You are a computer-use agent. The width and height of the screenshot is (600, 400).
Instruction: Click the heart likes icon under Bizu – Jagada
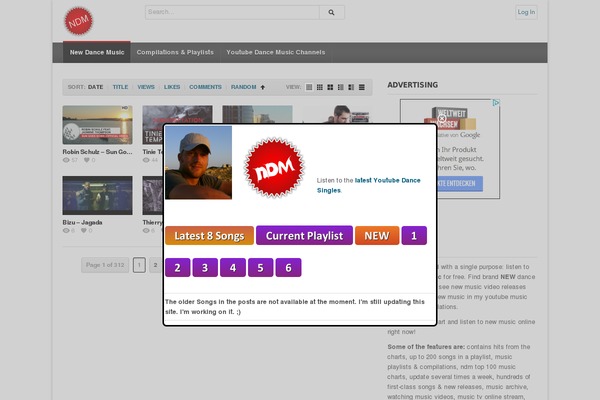(x=84, y=230)
